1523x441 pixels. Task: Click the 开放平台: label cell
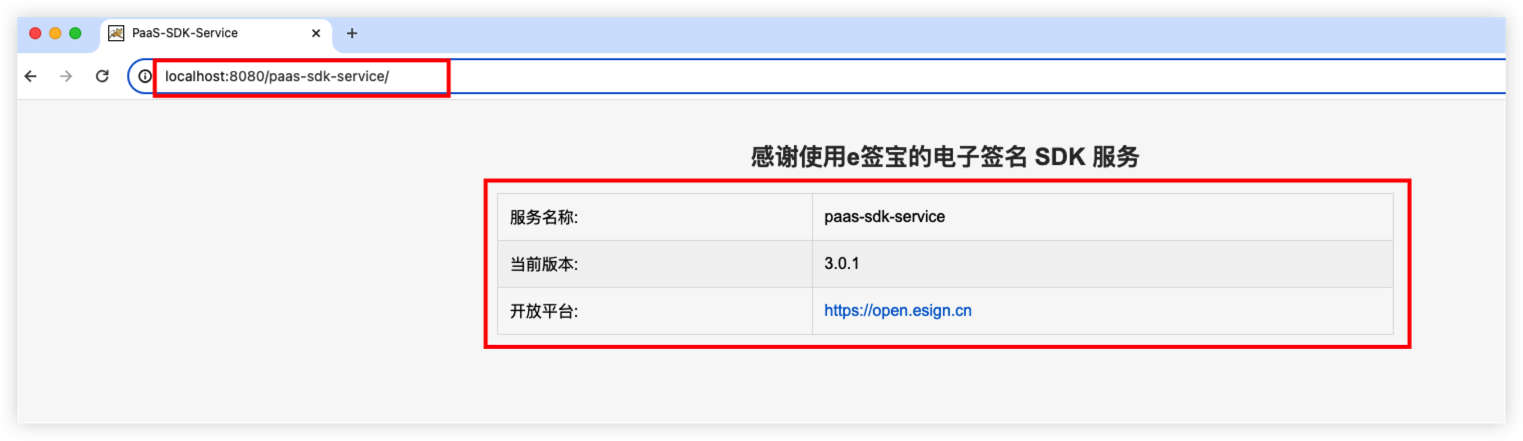point(655,311)
